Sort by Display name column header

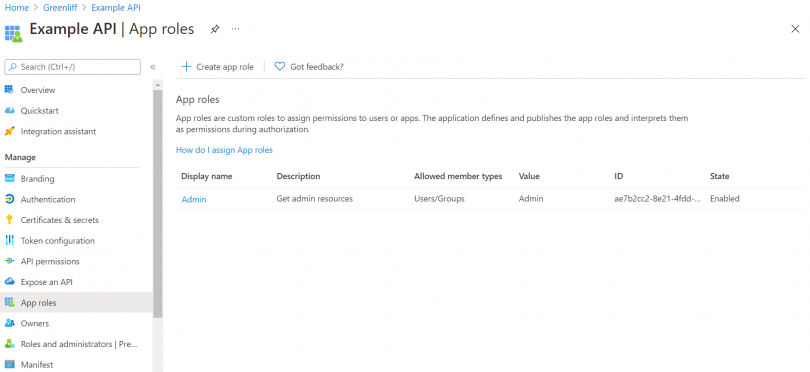tap(207, 176)
